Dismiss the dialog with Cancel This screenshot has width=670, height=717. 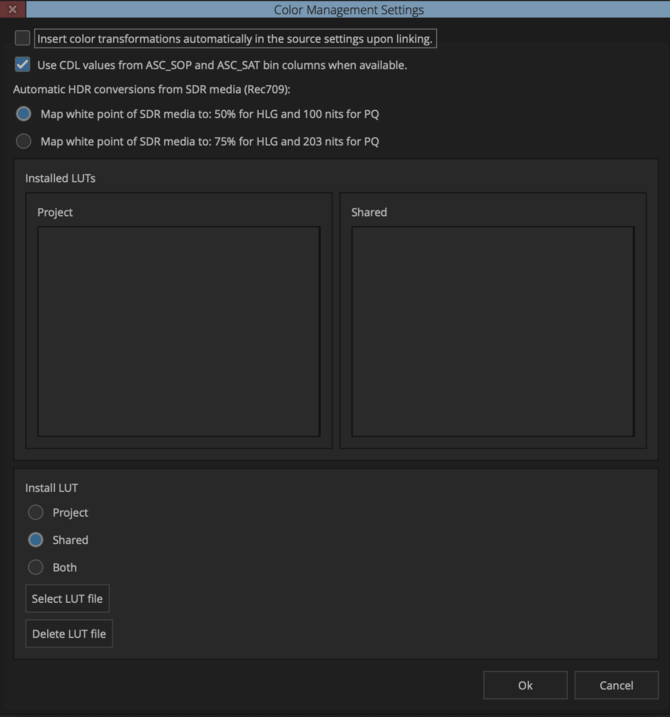[x=616, y=685]
